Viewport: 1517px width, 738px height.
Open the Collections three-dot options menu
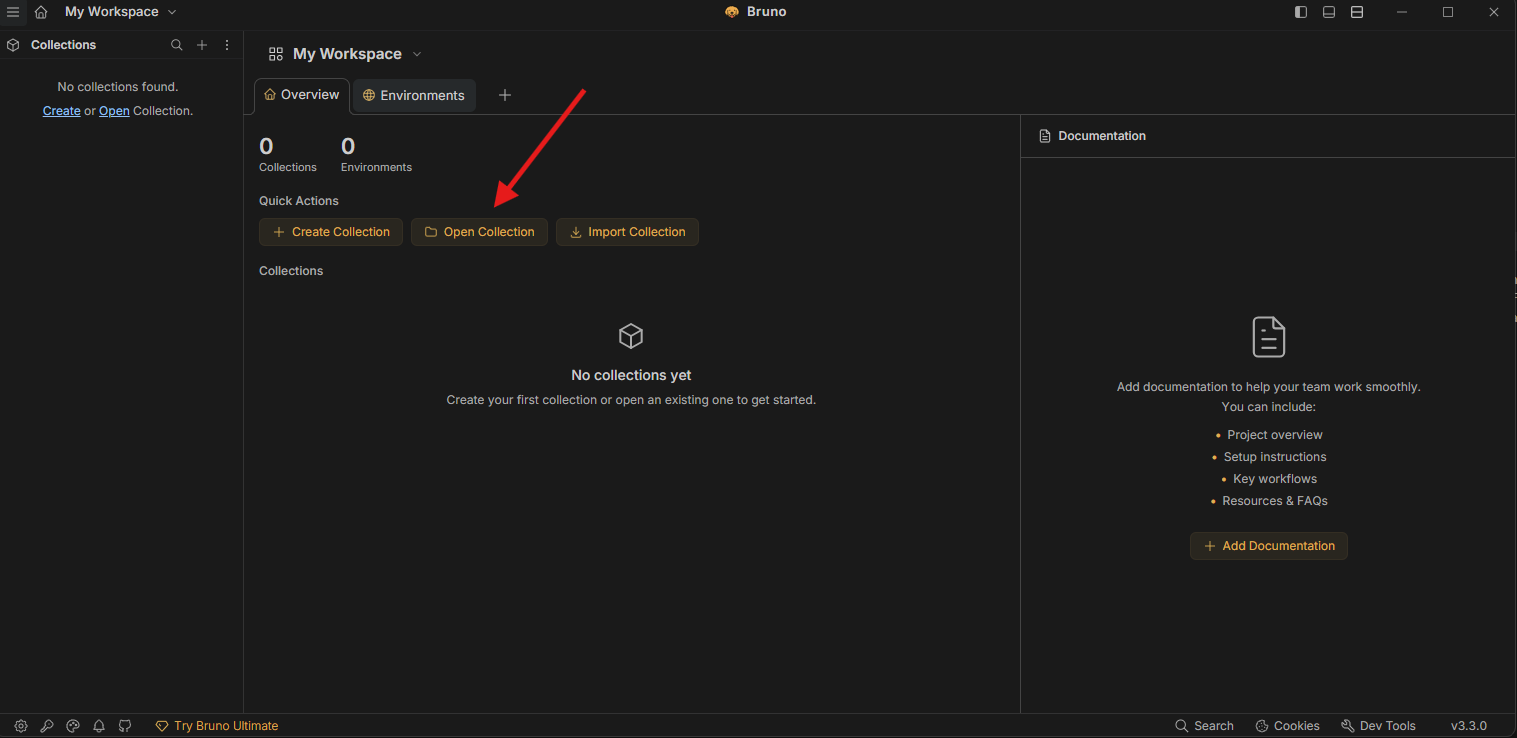click(x=227, y=45)
